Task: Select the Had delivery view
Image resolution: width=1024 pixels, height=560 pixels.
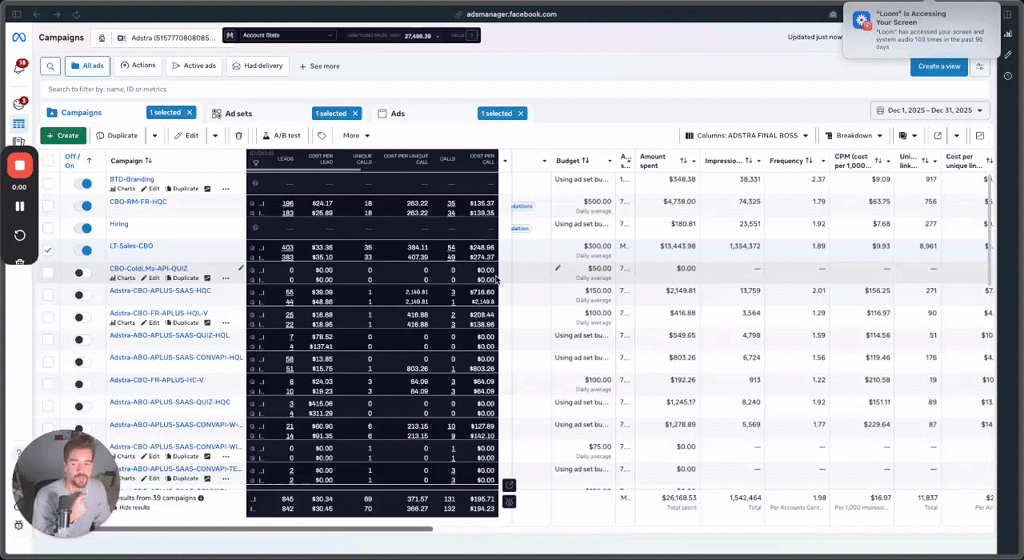Action: pyautogui.click(x=258, y=66)
